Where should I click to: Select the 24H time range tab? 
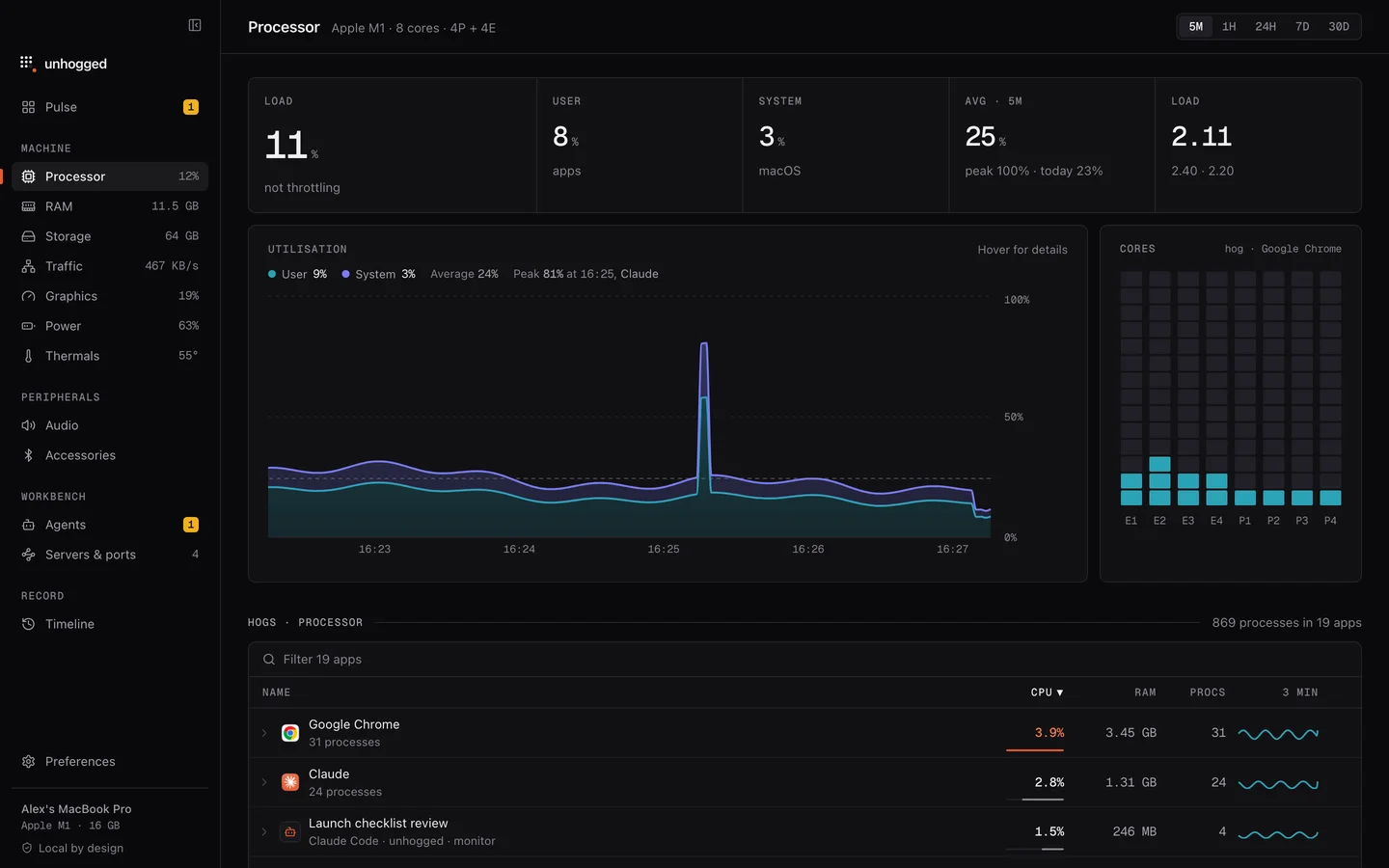pyautogui.click(x=1266, y=26)
